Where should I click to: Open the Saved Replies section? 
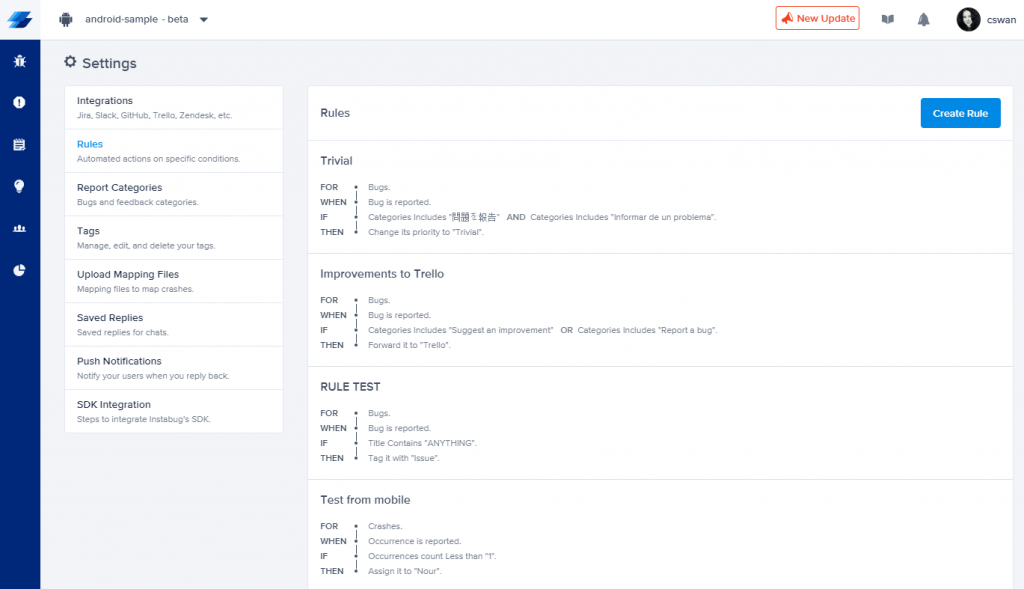click(x=174, y=325)
